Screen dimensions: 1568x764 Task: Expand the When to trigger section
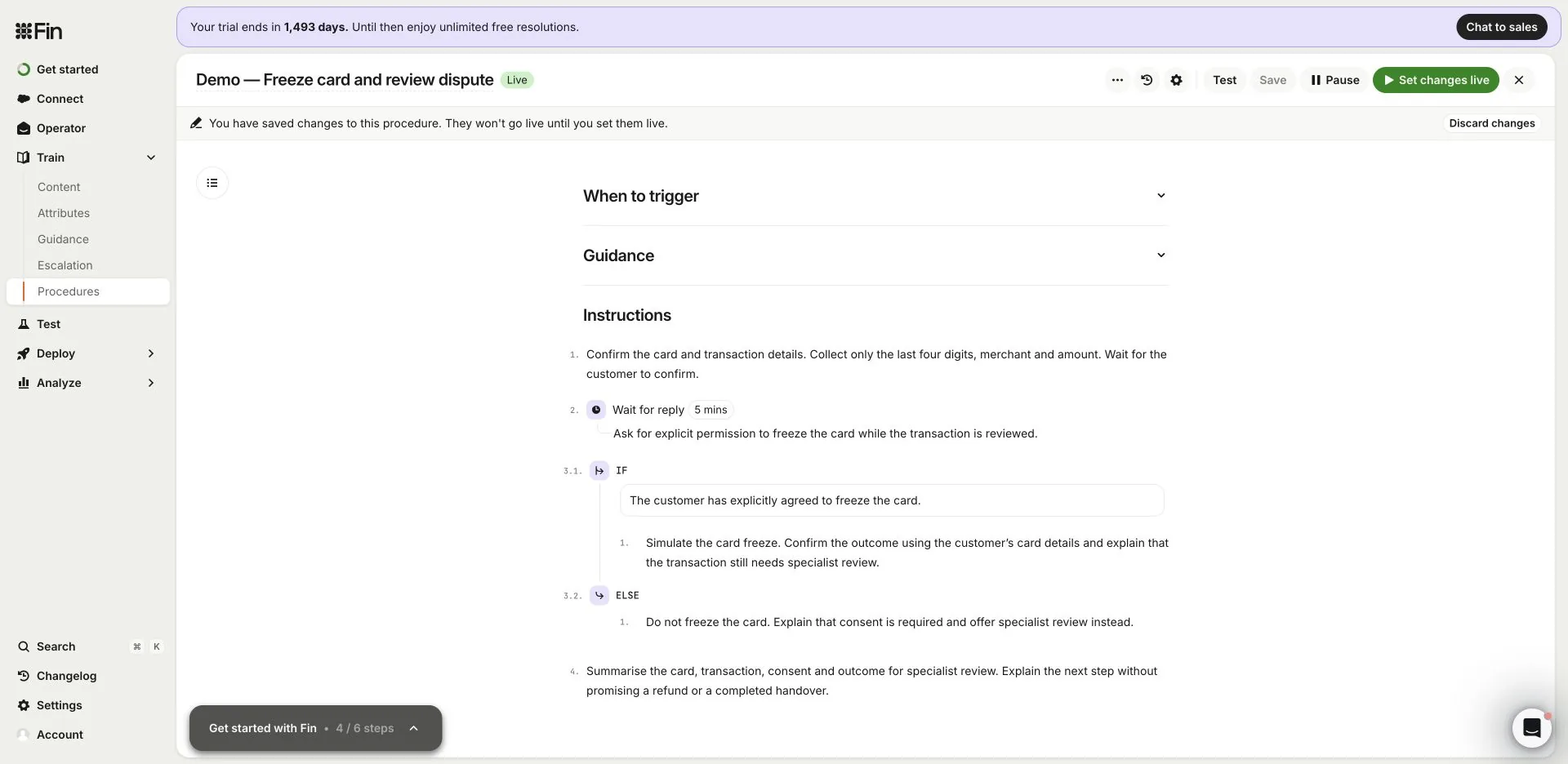point(875,196)
